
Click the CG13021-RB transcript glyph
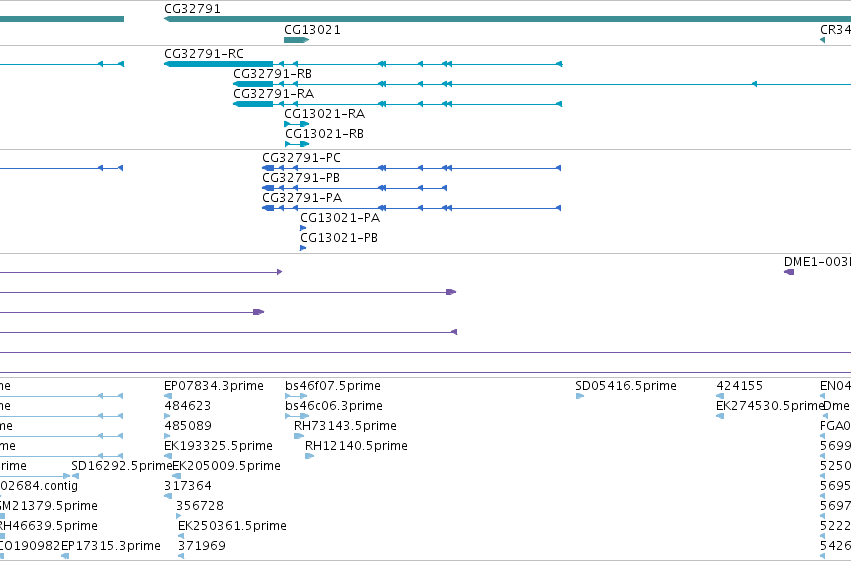pos(297,144)
